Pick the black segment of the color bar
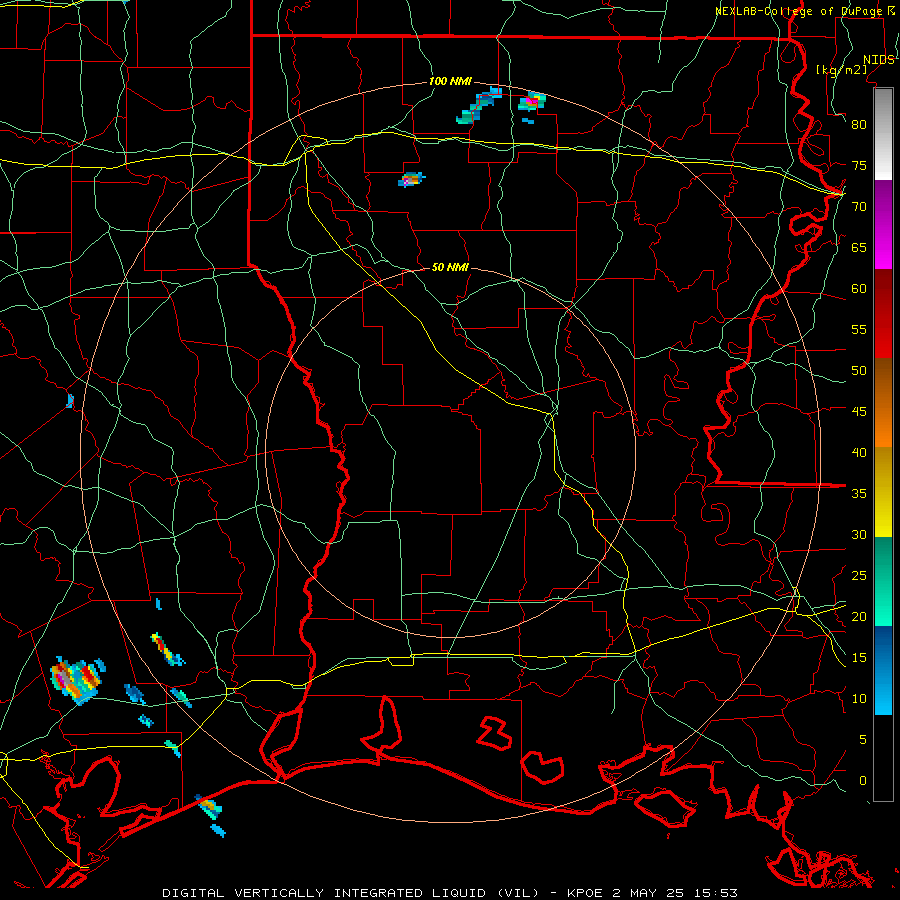 coord(883,758)
